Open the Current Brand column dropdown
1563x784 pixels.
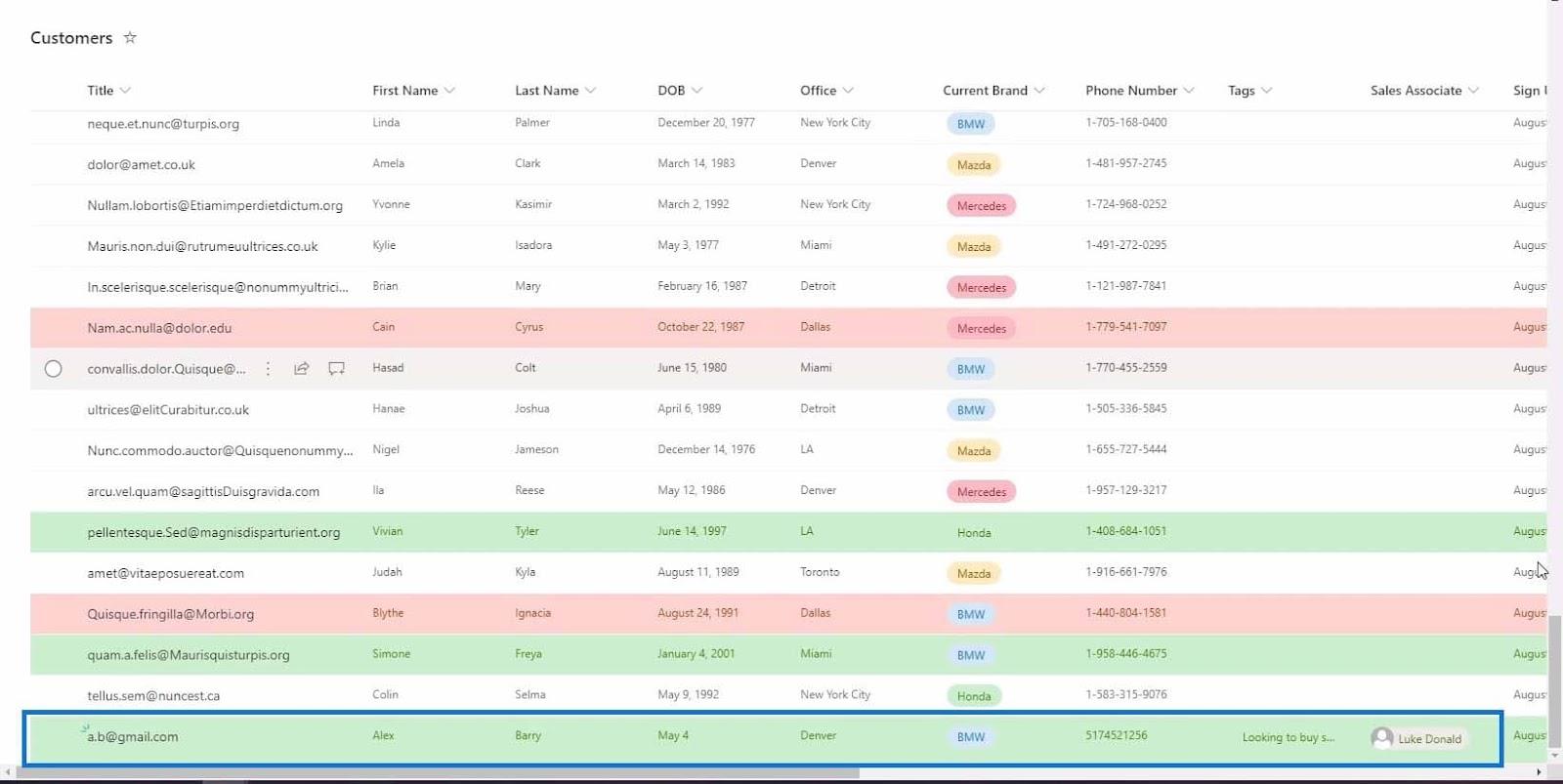(x=1039, y=91)
